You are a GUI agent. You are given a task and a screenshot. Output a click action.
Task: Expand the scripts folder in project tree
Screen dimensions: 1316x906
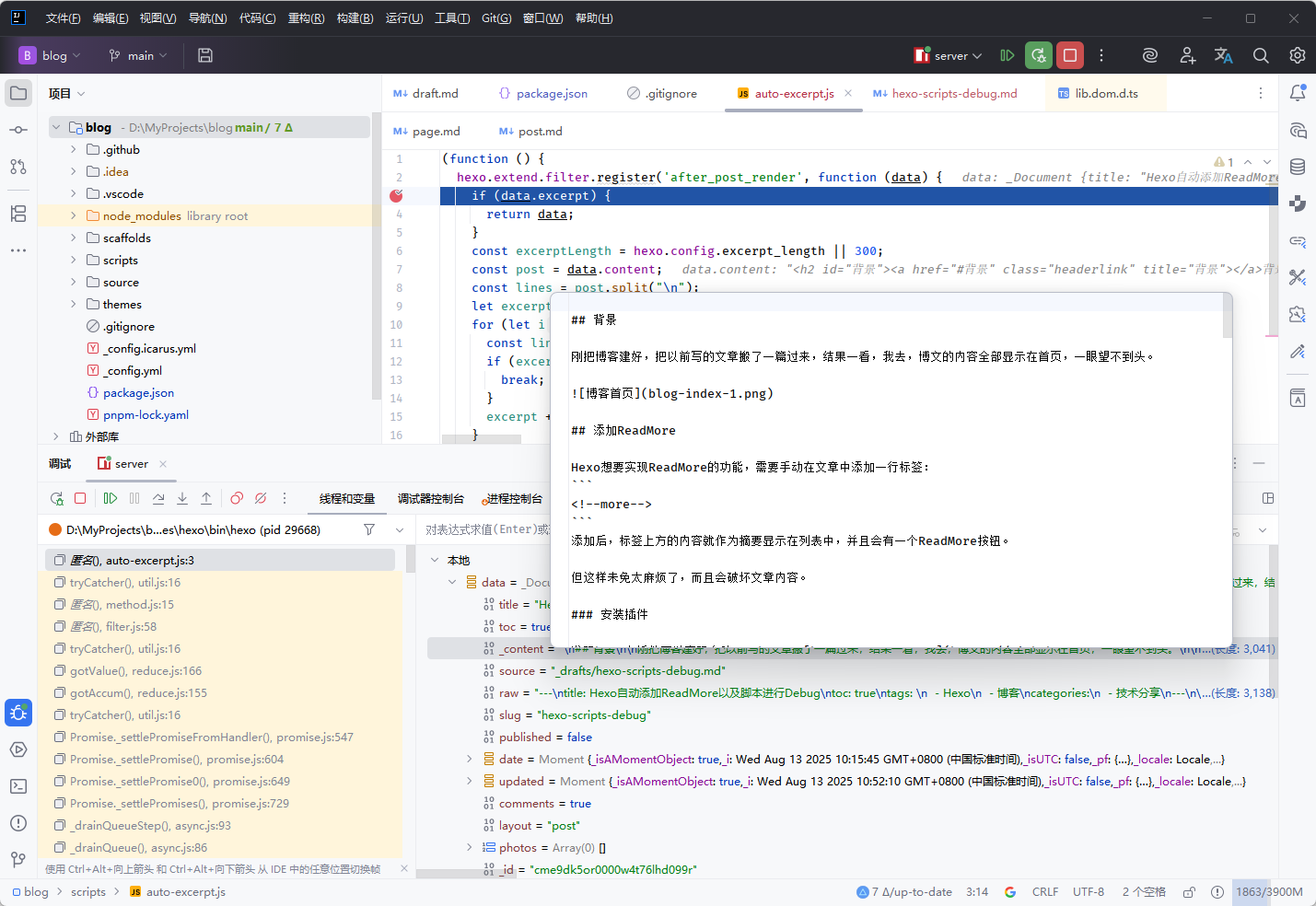point(74,261)
